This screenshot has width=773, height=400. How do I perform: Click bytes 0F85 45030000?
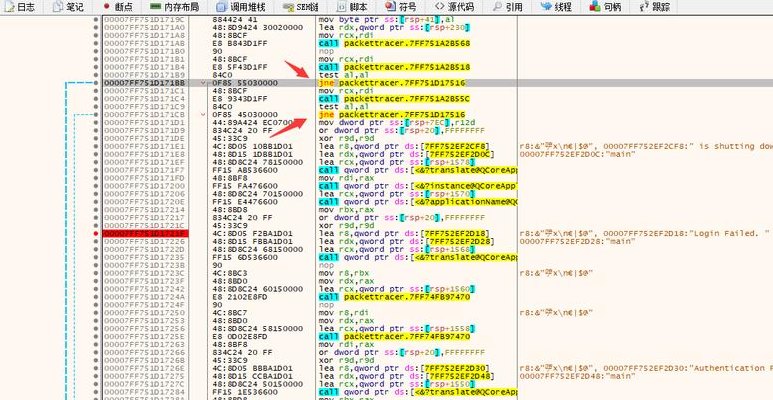pos(245,114)
